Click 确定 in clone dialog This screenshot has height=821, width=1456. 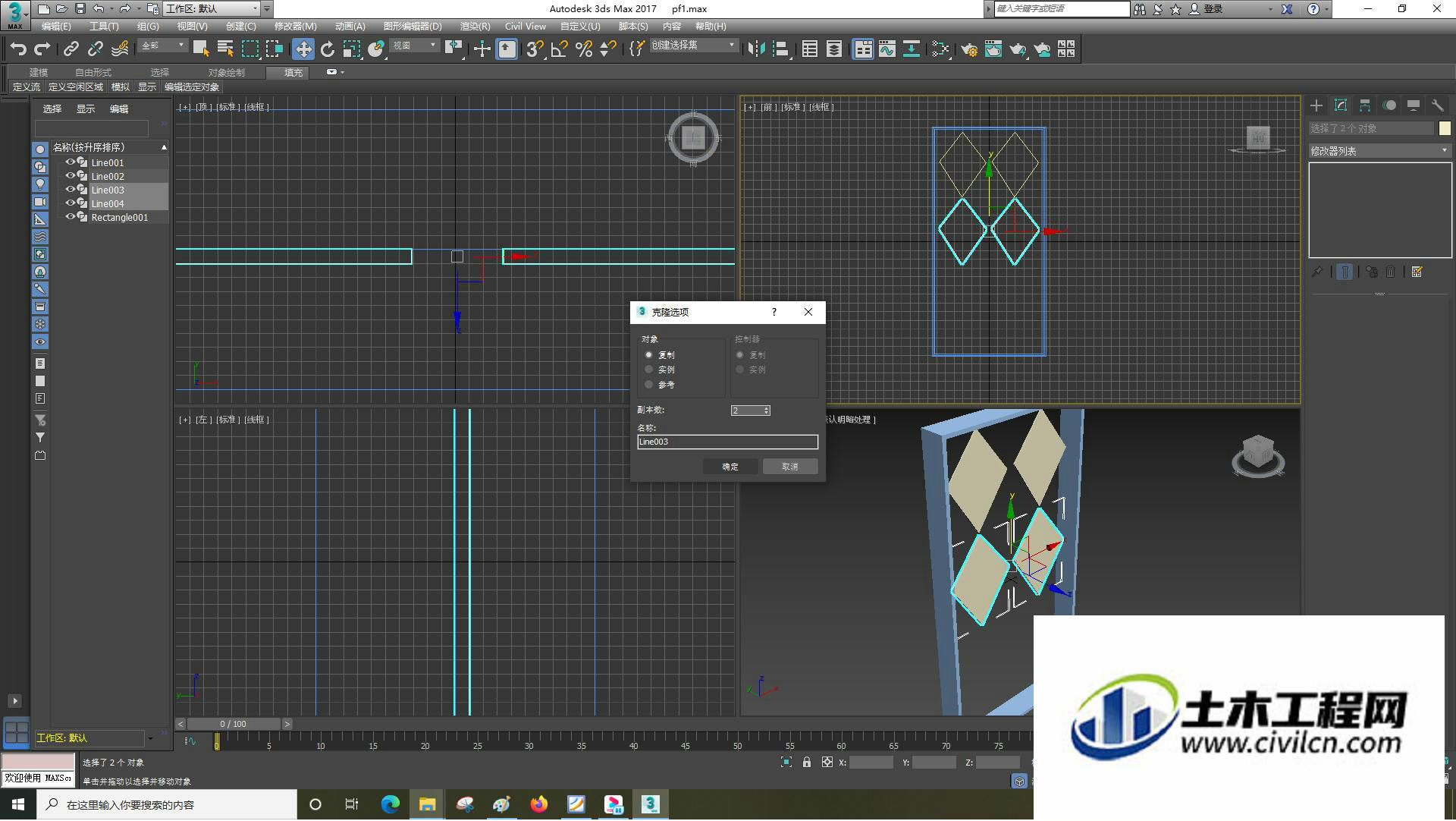coord(730,467)
